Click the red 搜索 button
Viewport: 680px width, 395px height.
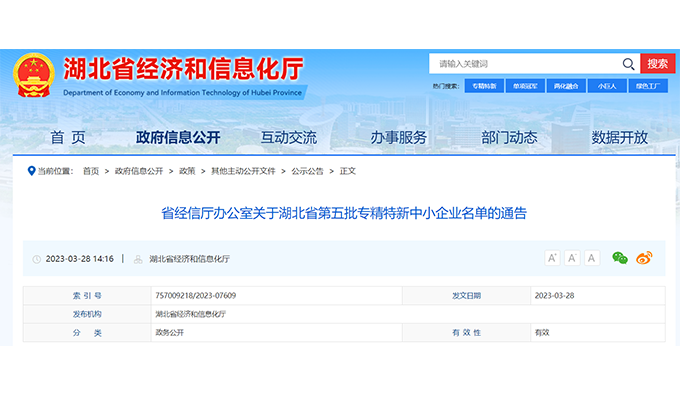click(x=657, y=64)
